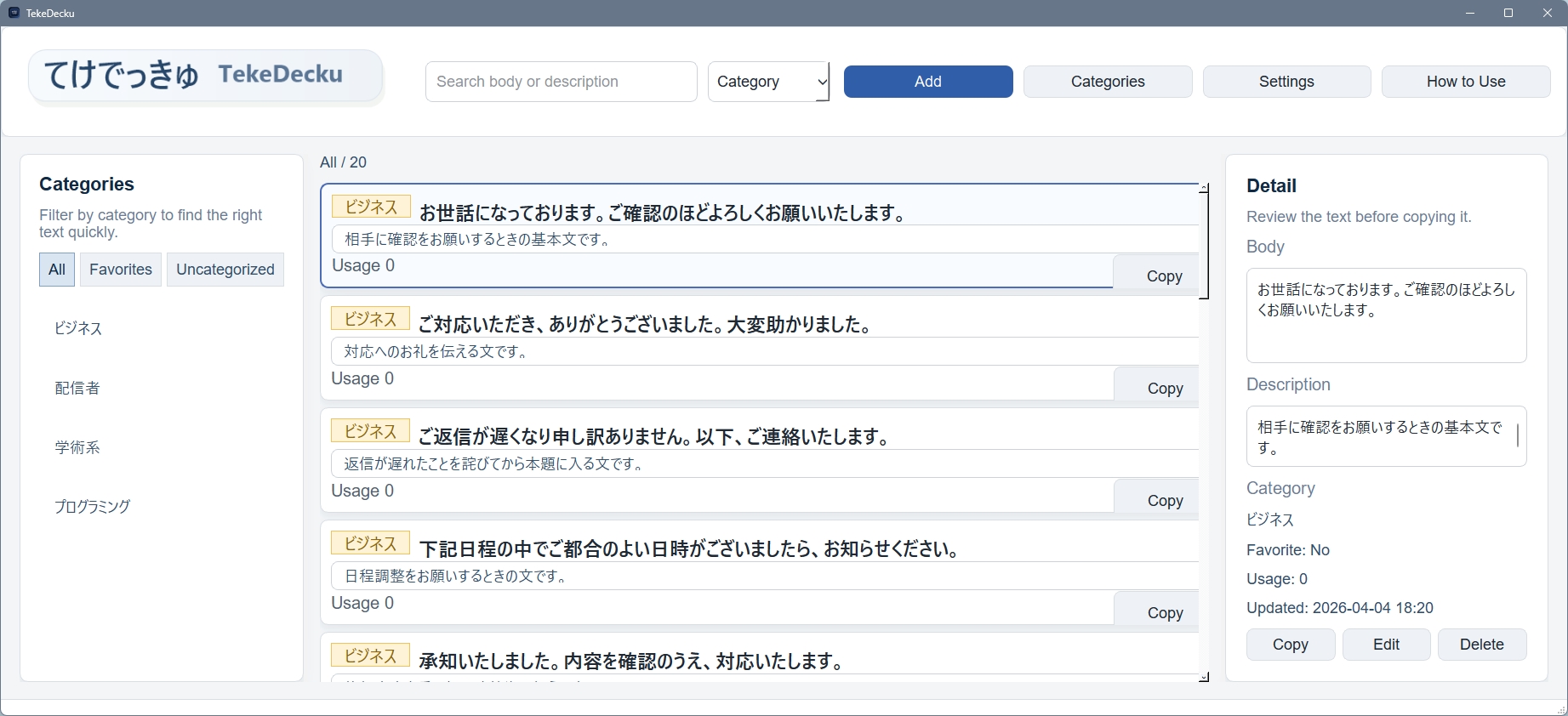Show Uncategorized entries
The image size is (1568, 716).
tap(225, 270)
